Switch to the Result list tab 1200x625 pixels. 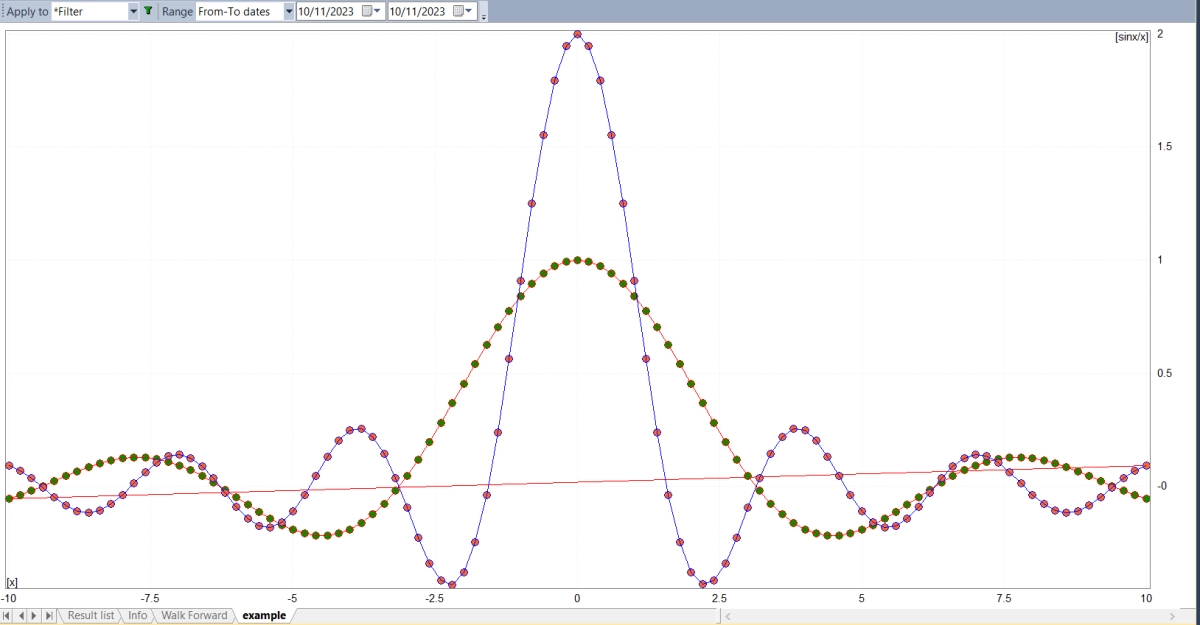coord(91,615)
